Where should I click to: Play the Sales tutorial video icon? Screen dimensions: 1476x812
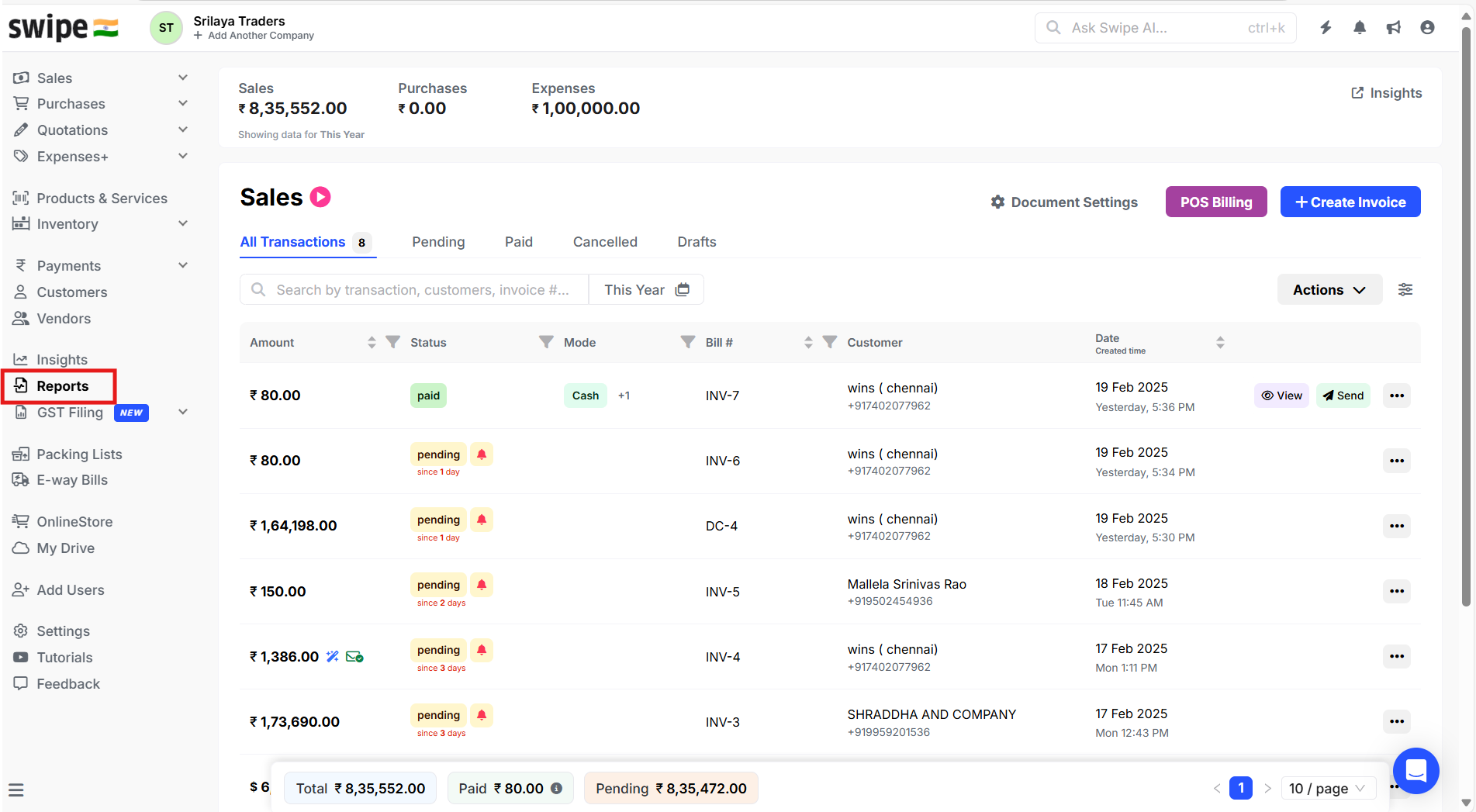pos(320,197)
